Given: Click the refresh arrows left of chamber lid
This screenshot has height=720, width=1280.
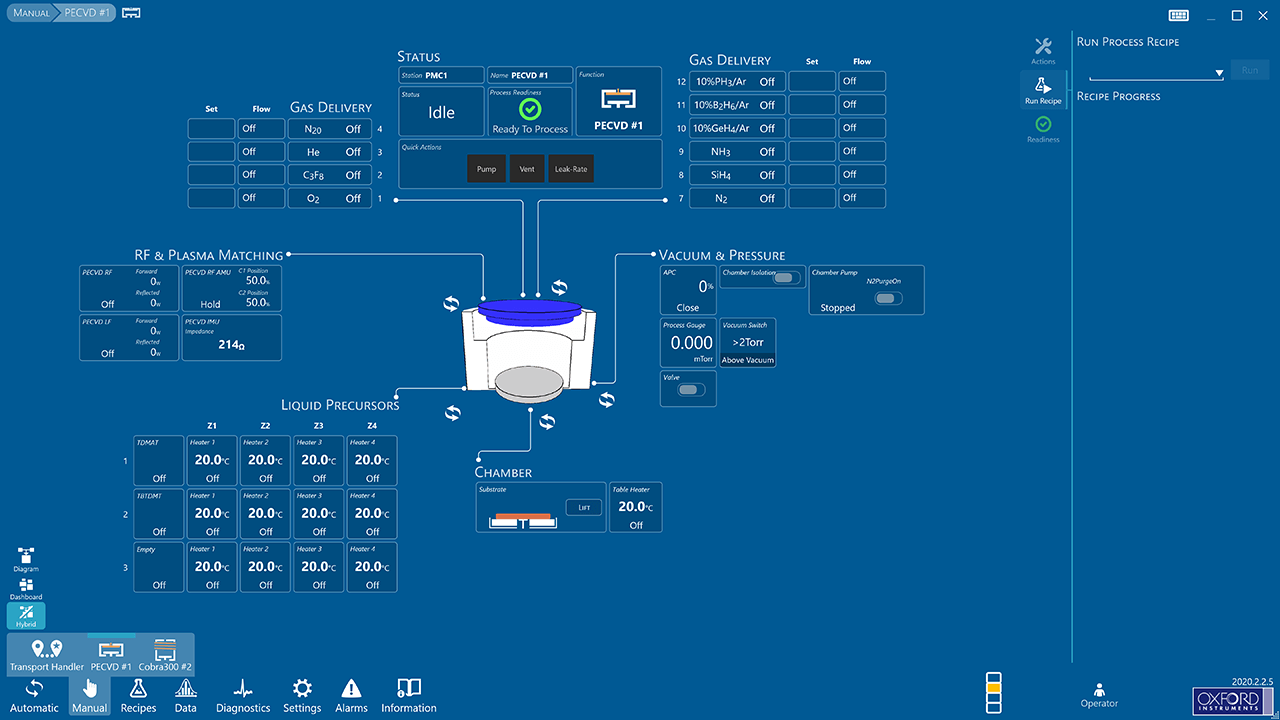Looking at the screenshot, I should click(x=451, y=304).
